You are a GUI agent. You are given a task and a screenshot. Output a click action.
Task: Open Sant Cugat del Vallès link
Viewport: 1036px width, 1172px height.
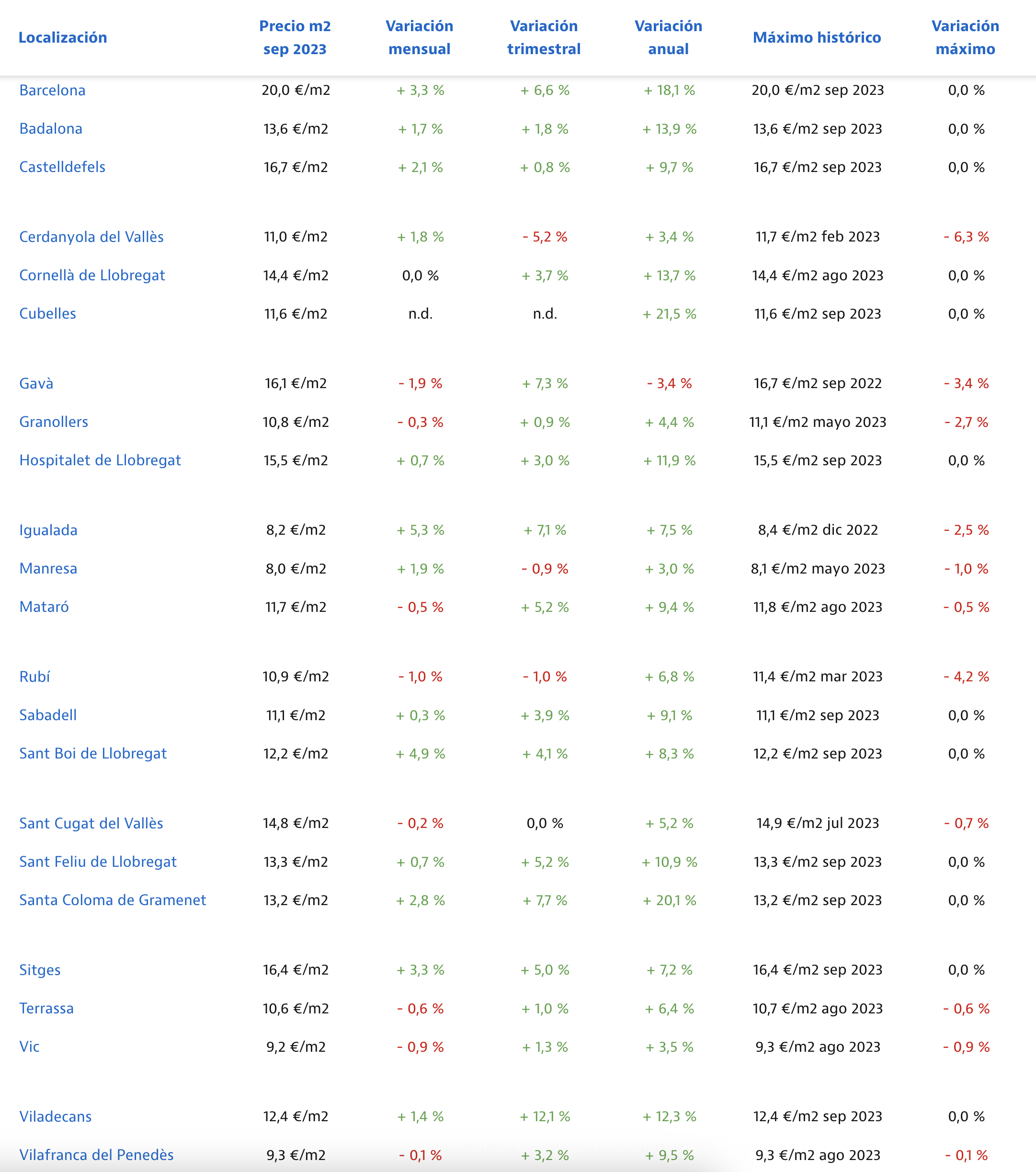tap(91, 824)
